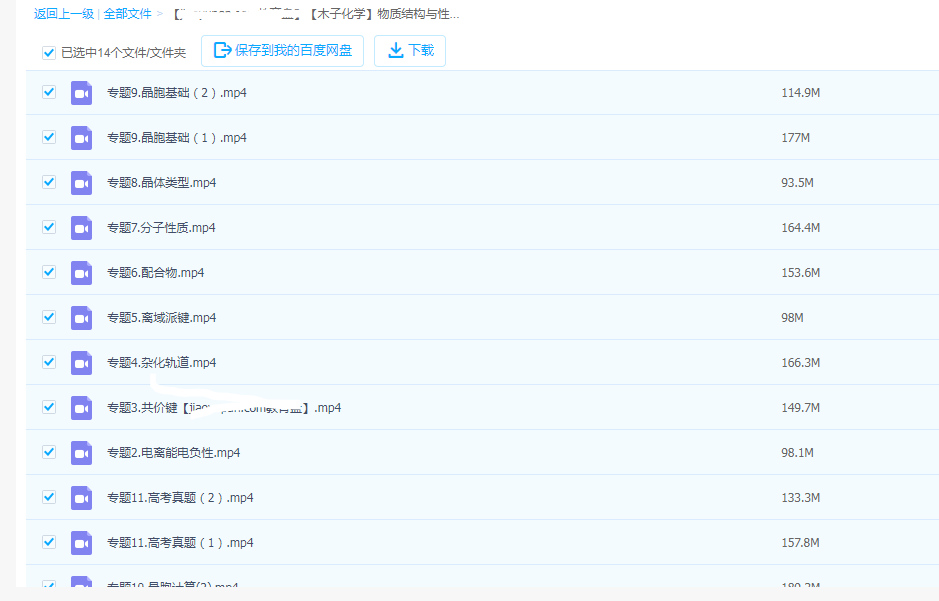Click video icon for 专题9.晶胞基础（2）.mp4

pos(81,93)
